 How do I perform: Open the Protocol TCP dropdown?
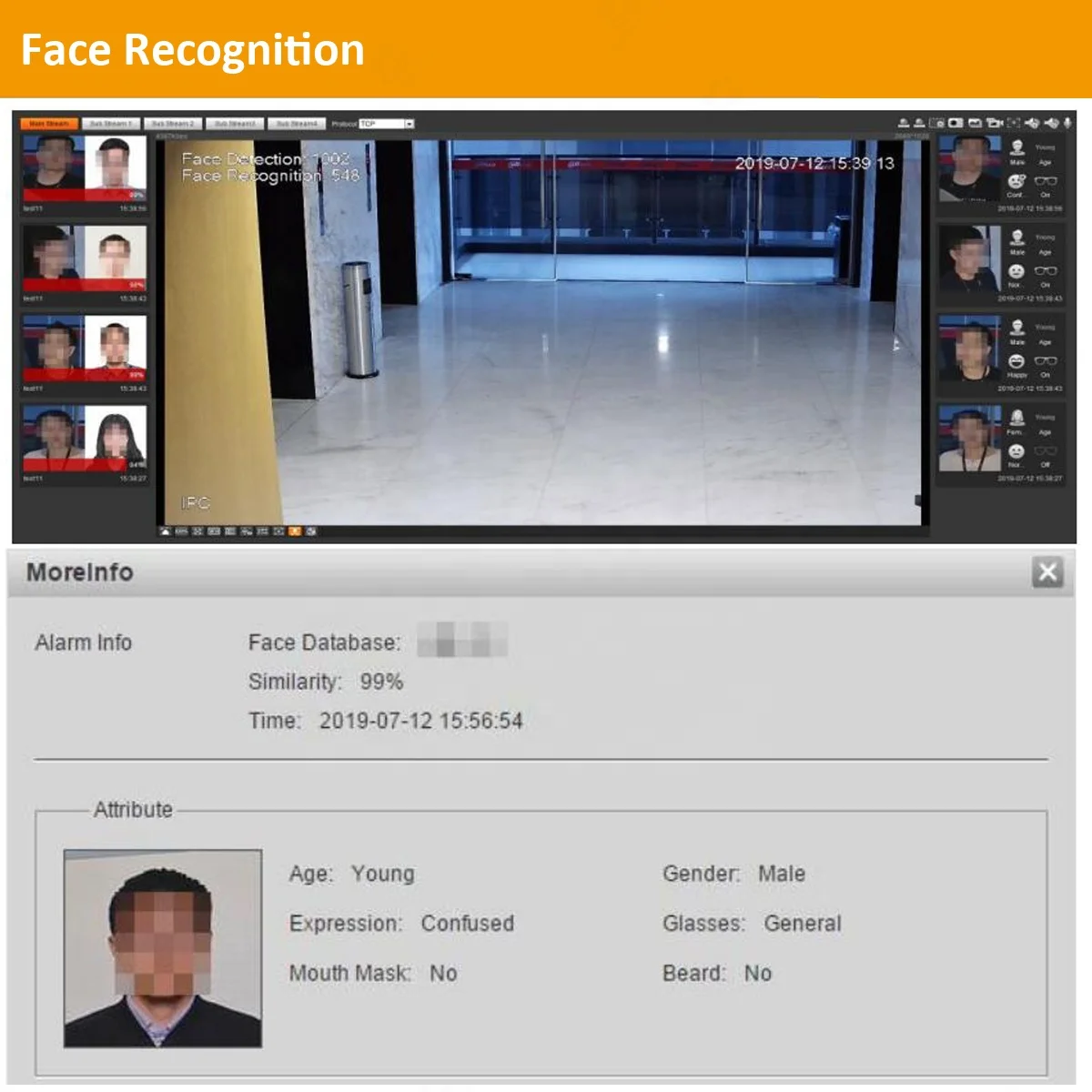(387, 124)
